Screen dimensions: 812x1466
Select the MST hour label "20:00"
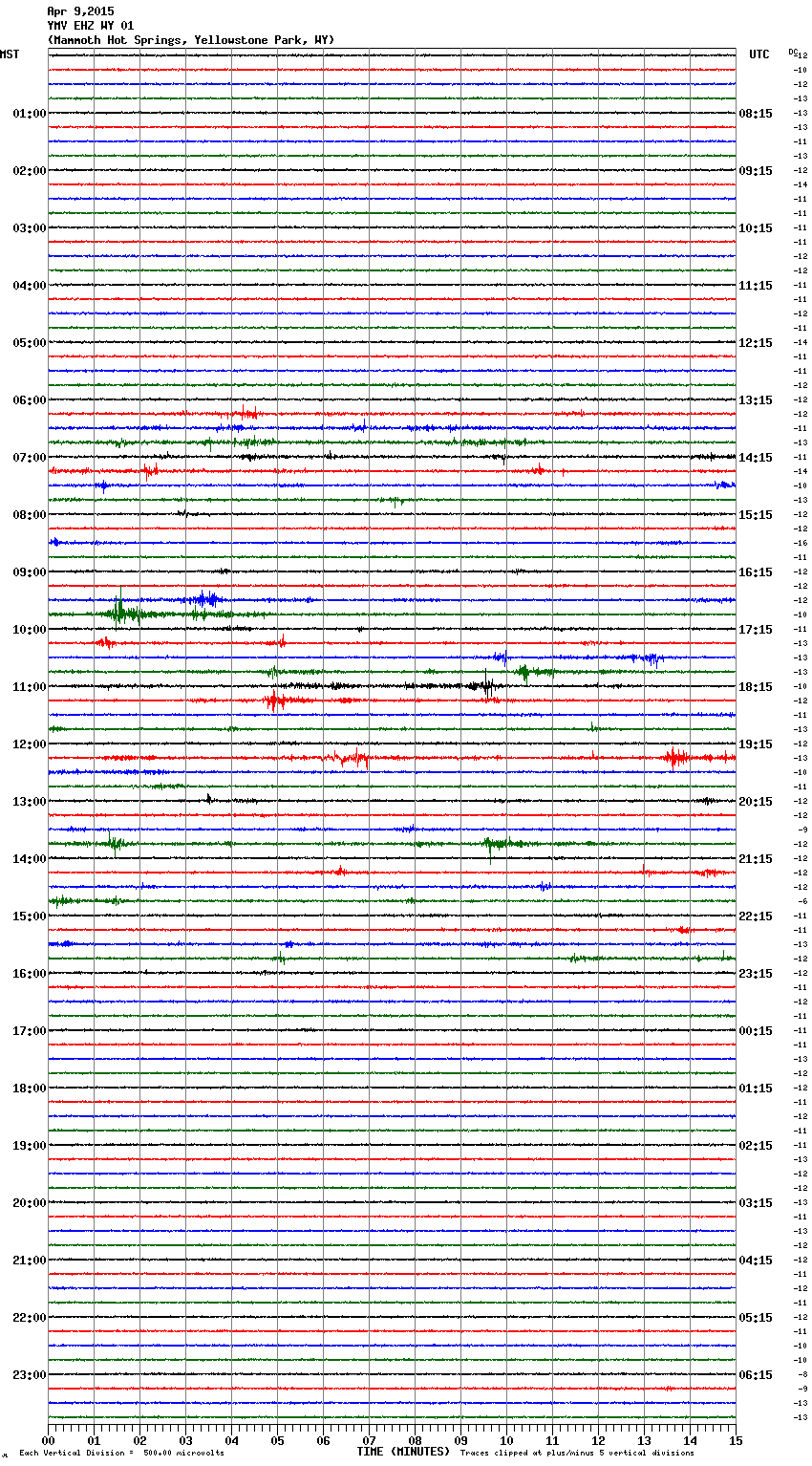tap(30, 1203)
